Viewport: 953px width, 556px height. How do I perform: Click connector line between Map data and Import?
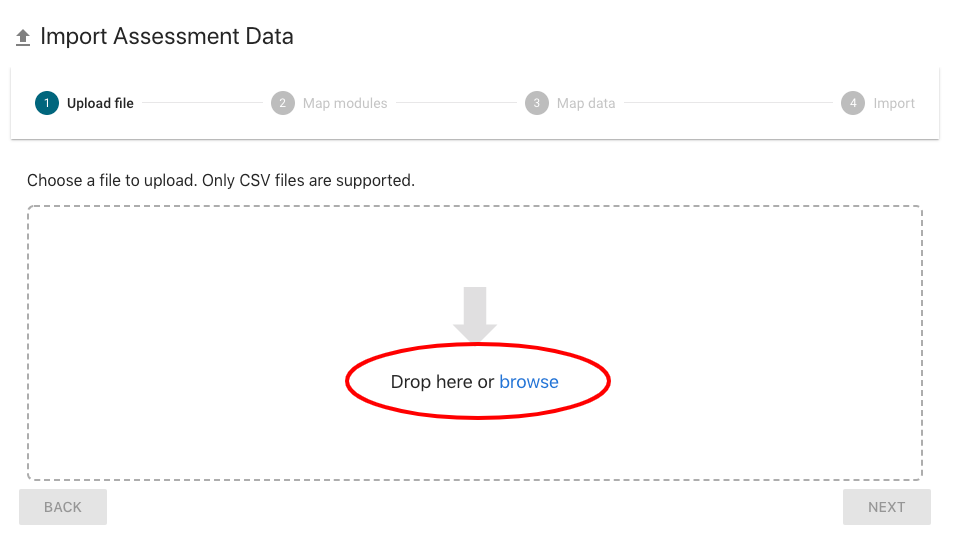[728, 103]
